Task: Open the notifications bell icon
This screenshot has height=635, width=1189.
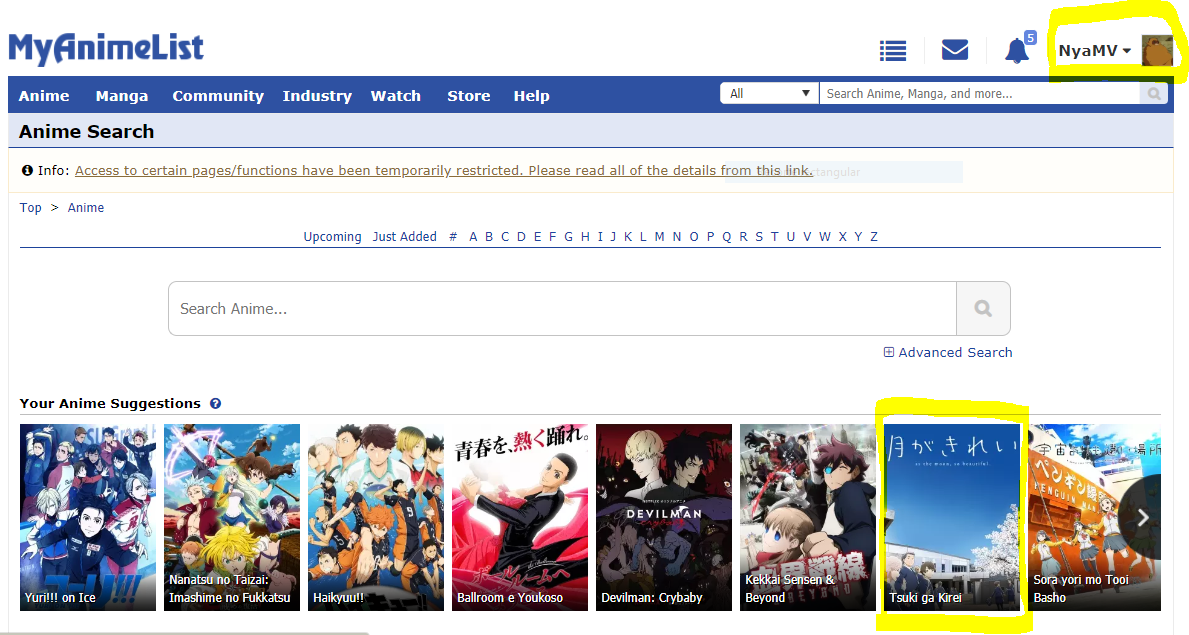Action: click(1017, 51)
